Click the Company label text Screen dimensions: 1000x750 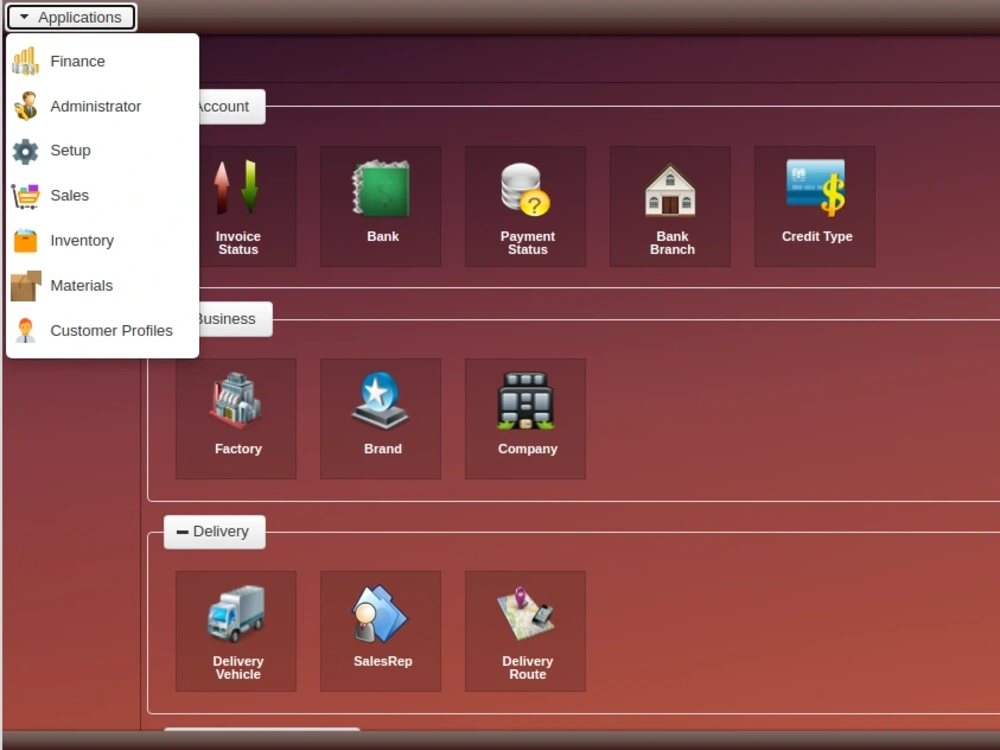click(x=527, y=449)
